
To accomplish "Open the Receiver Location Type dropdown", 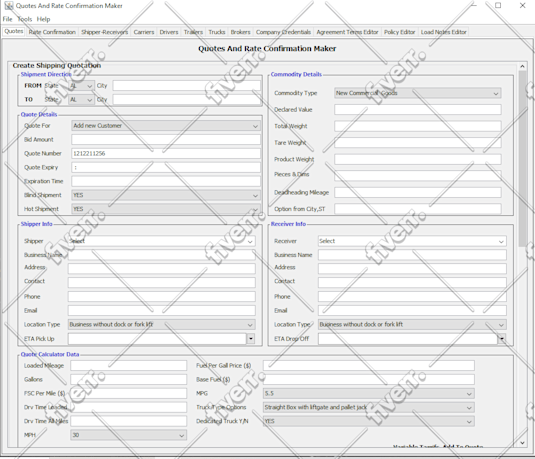I will point(412,325).
